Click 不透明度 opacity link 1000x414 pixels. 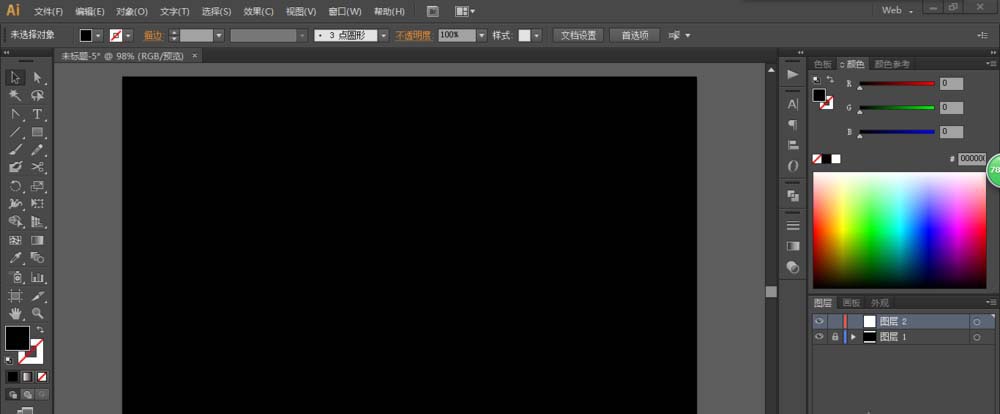tap(413, 36)
